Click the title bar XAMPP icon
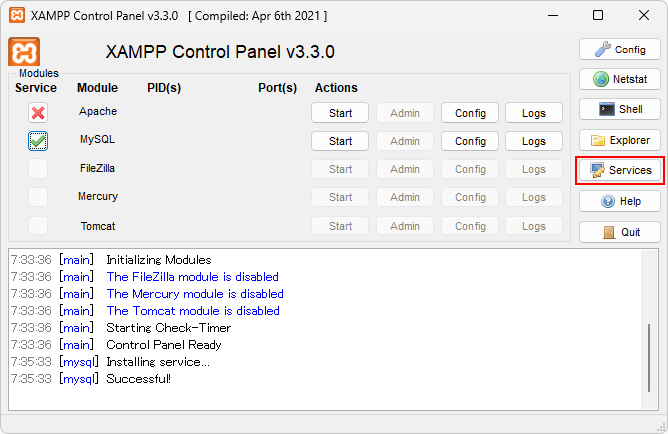Screen dimensions: 668x434 (16, 16)
